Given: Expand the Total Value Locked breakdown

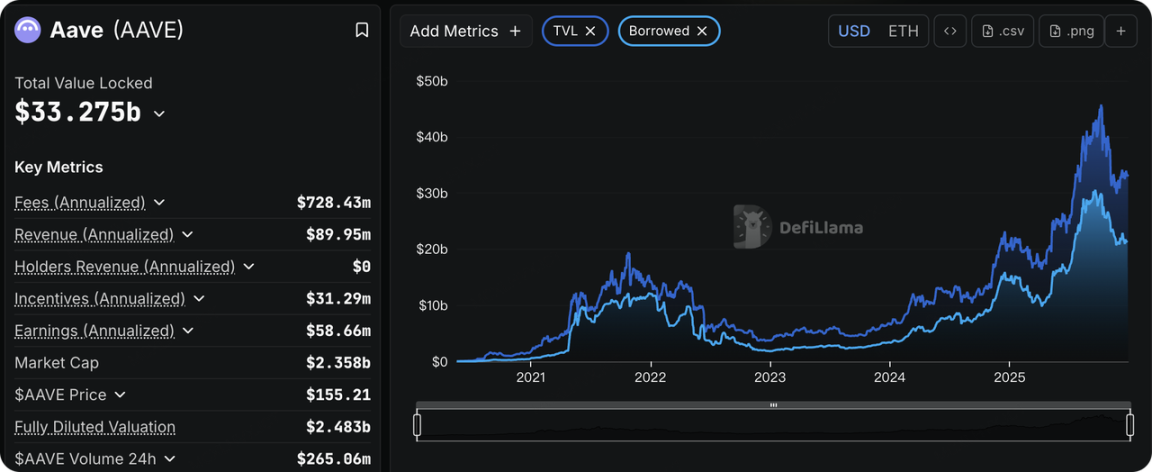Looking at the screenshot, I should coord(159,114).
